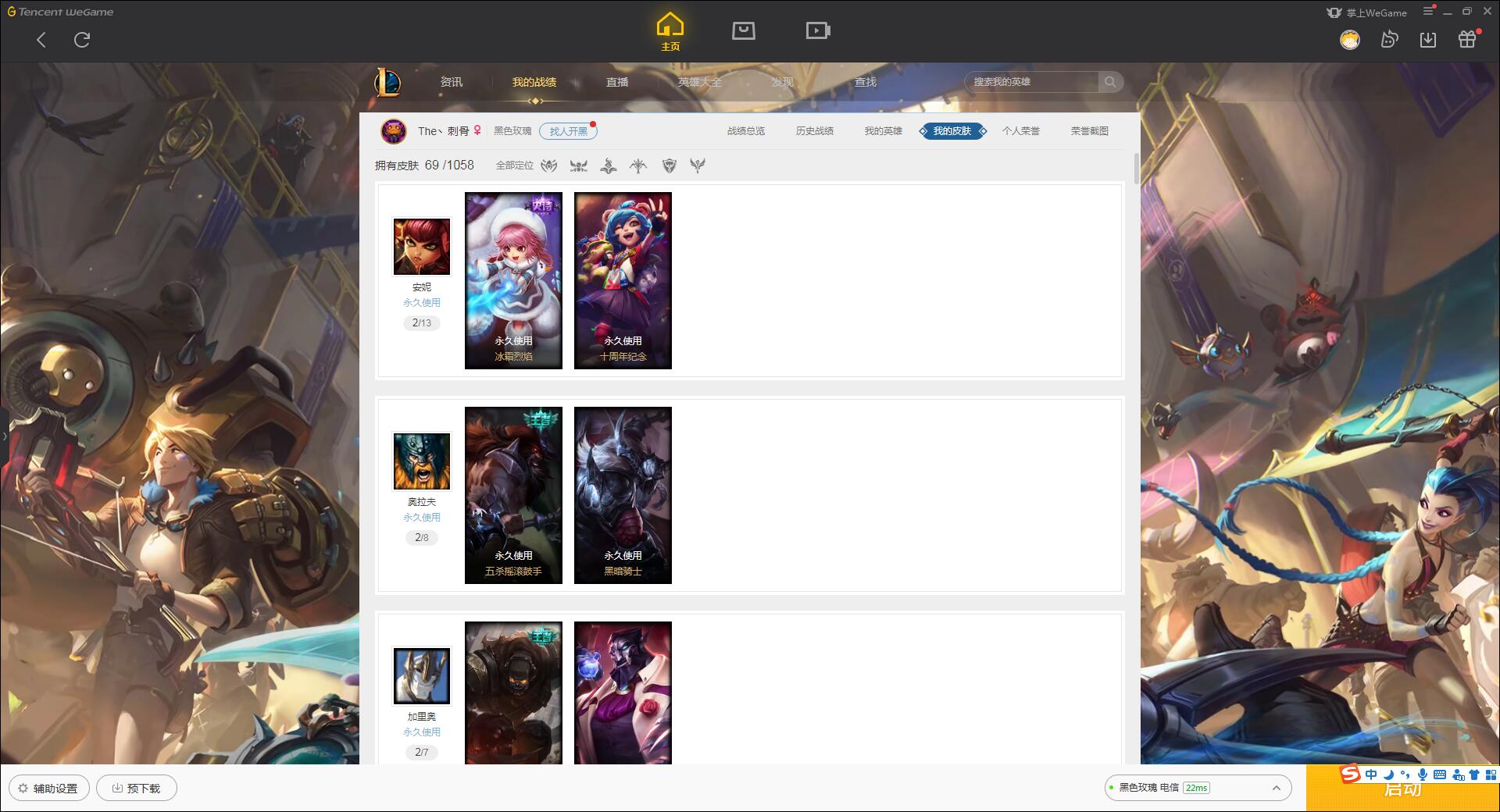Open the 英雄大全 tab

point(700,82)
